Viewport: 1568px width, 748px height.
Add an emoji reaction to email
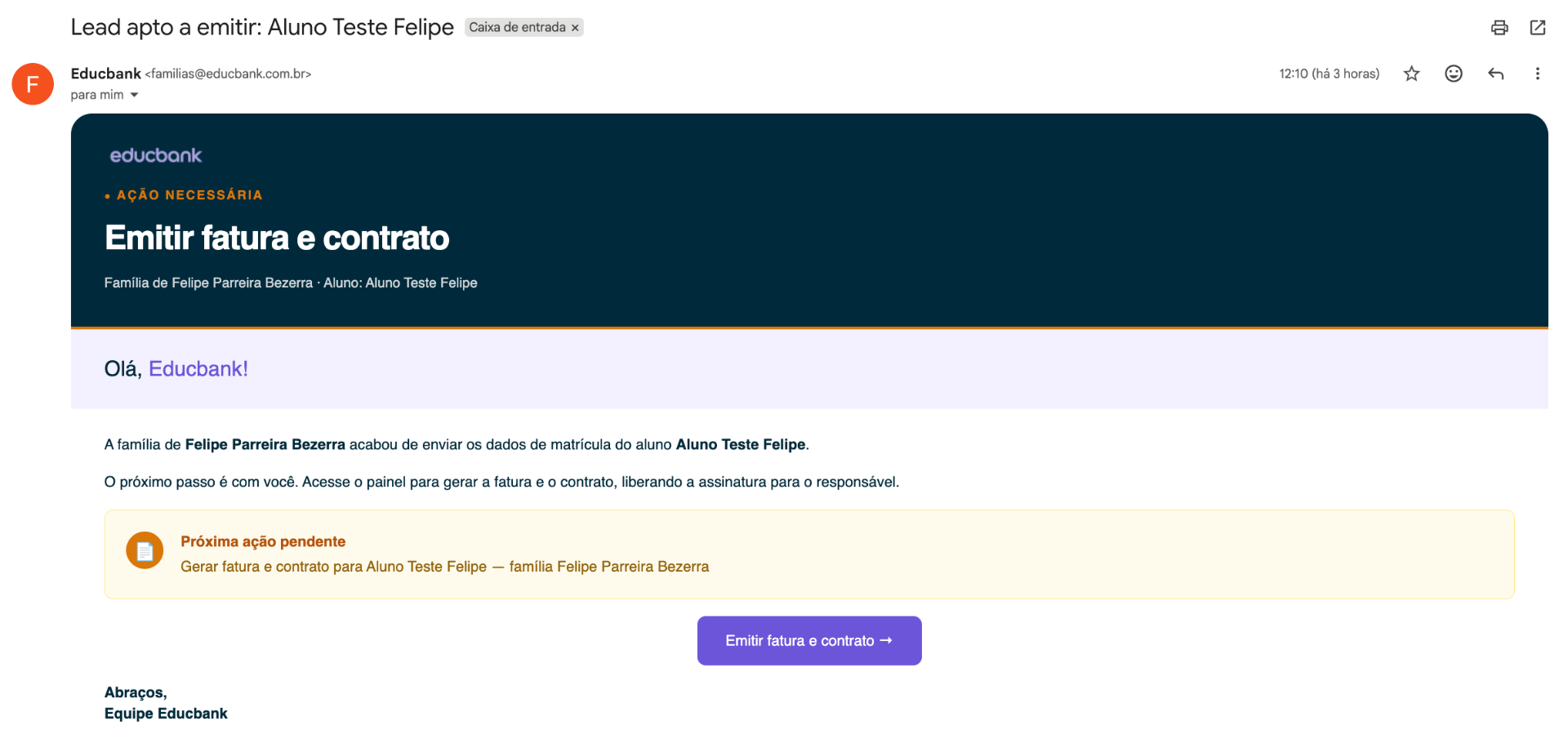coord(1454,73)
